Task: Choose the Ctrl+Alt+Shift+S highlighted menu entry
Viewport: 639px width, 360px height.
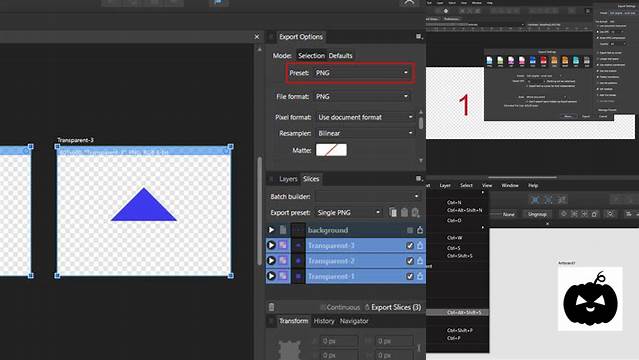Action: [x=457, y=312]
